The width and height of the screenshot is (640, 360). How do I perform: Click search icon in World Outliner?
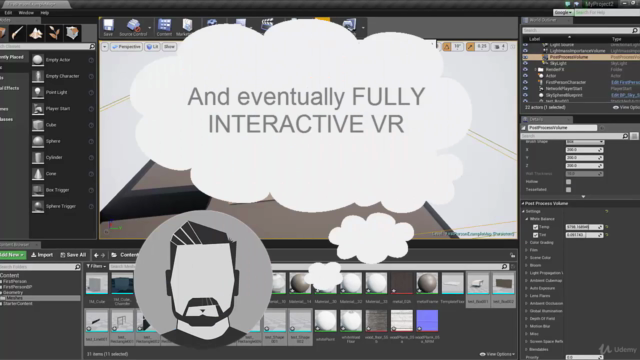[635, 31]
